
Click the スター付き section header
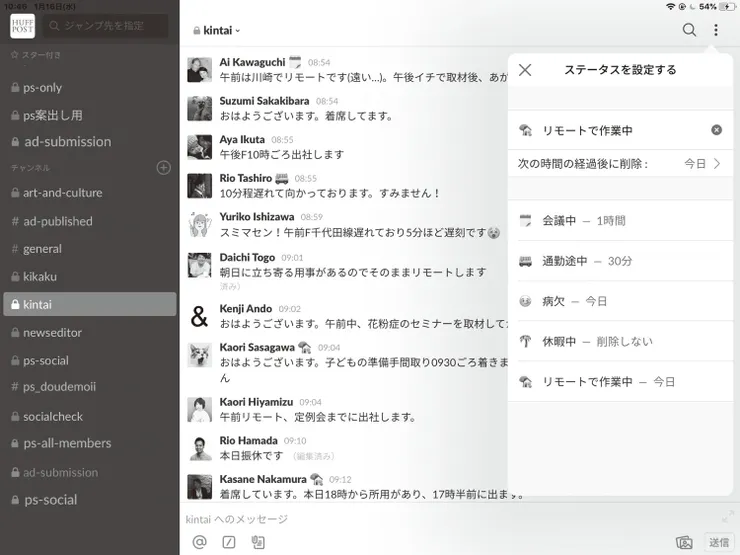pyautogui.click(x=36, y=55)
